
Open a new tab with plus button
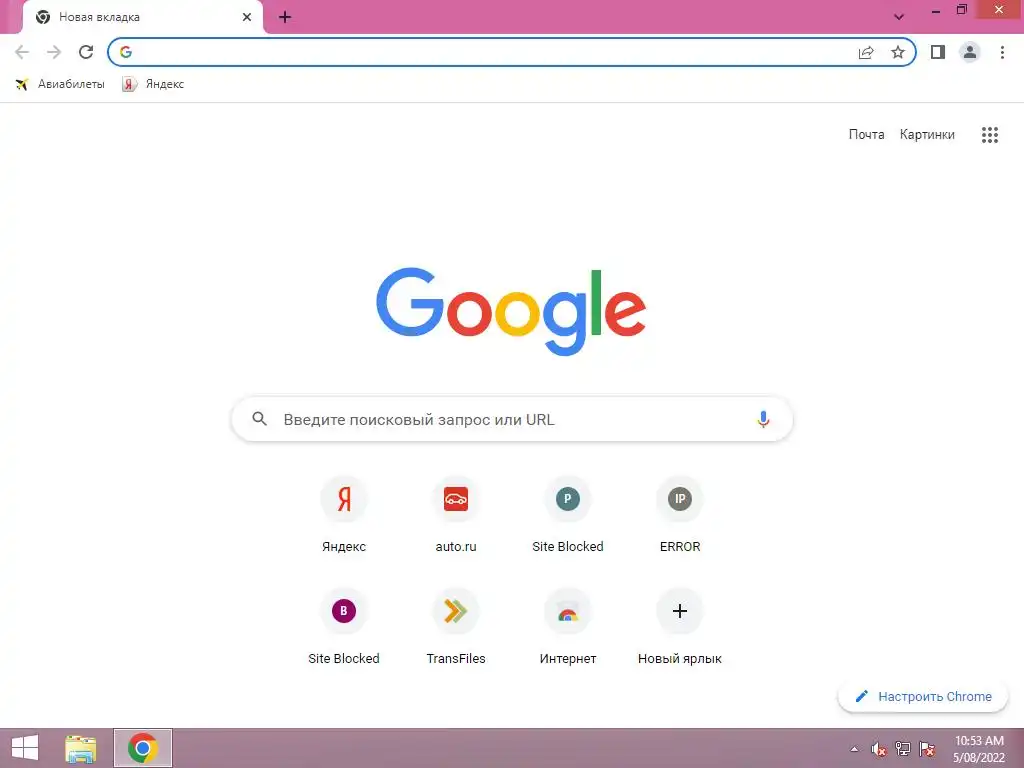tap(285, 17)
